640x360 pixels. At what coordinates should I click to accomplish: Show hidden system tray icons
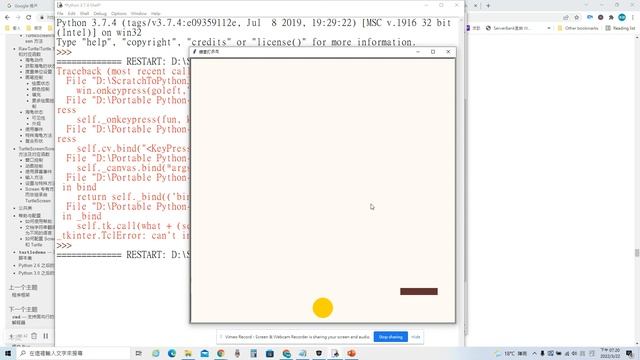(x=534, y=353)
